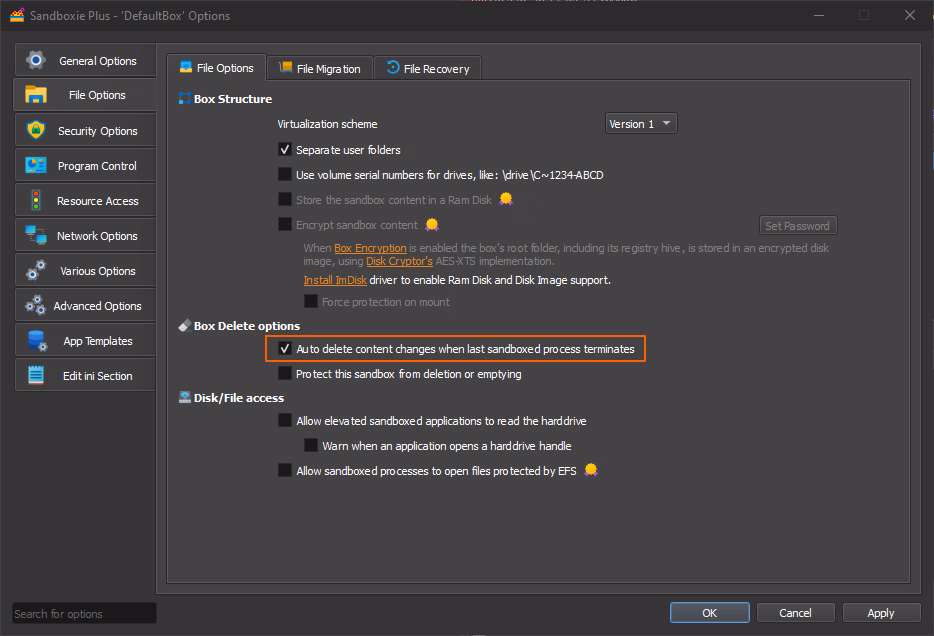Enable Protect this sandbox from deletion
The height and width of the screenshot is (636, 934).
point(285,374)
